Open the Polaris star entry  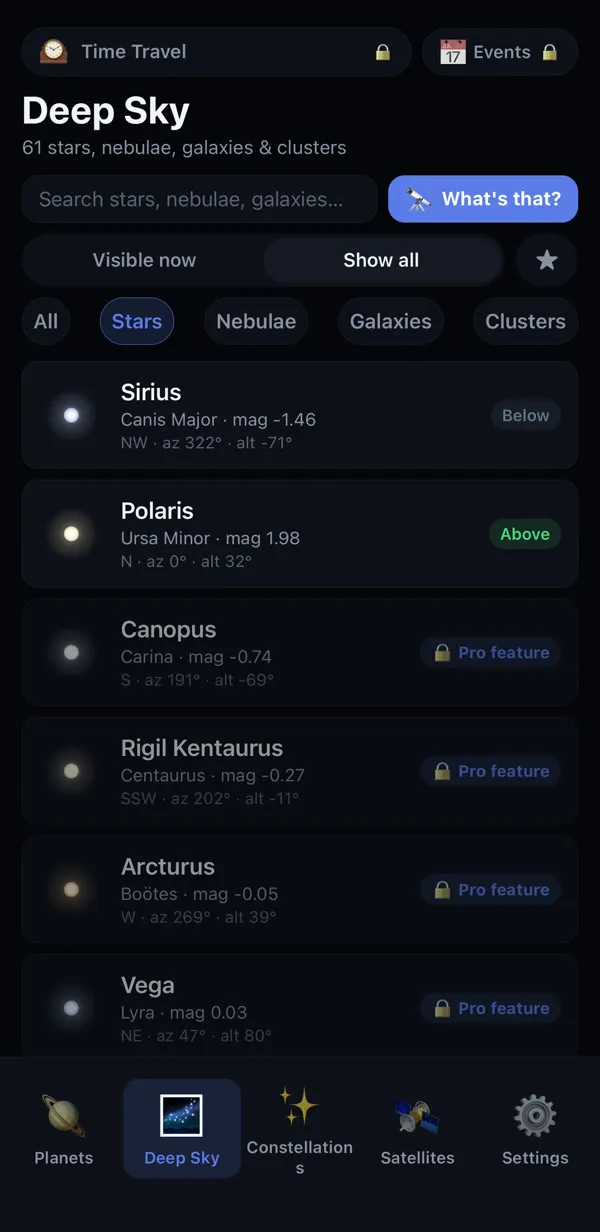[x=300, y=534]
